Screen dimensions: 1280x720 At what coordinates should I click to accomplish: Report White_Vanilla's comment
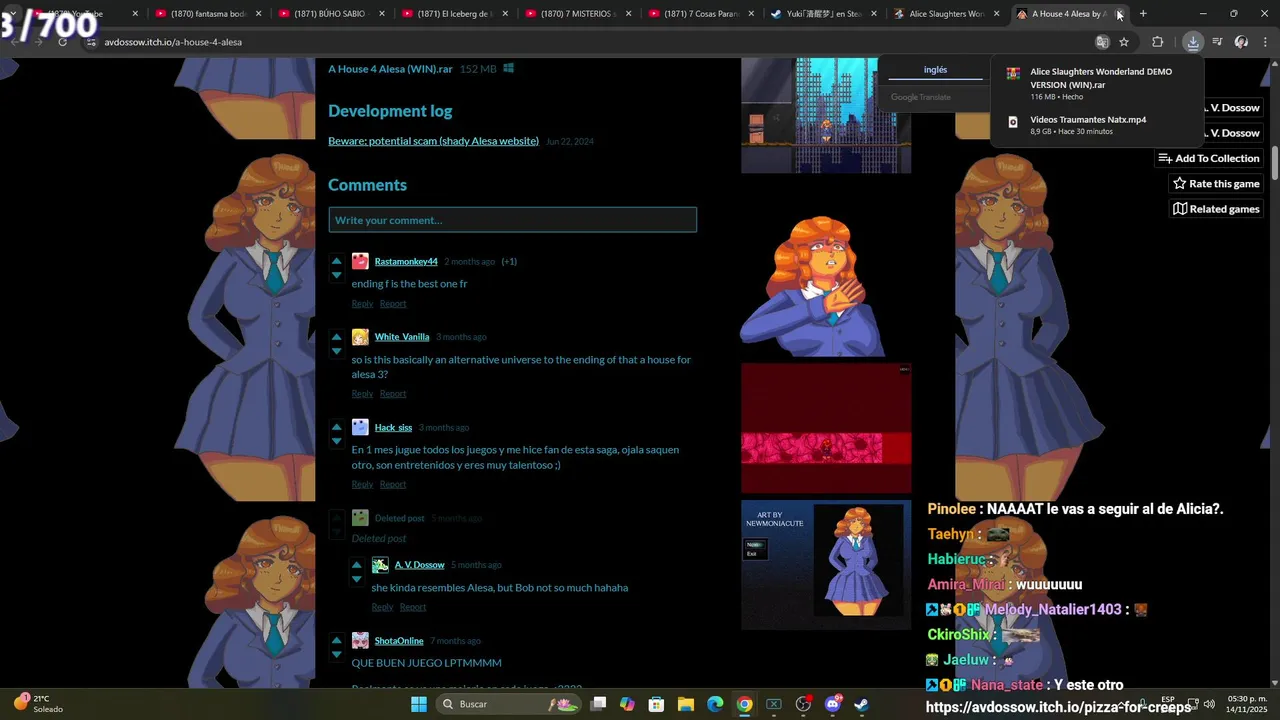pos(393,394)
